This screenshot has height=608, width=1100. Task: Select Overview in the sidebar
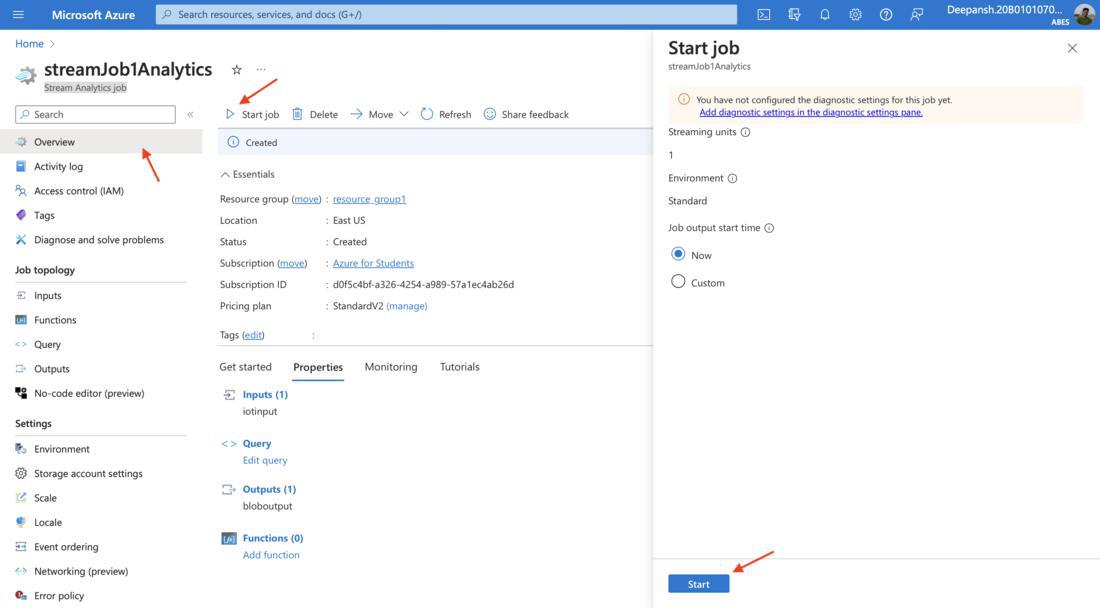102,142
